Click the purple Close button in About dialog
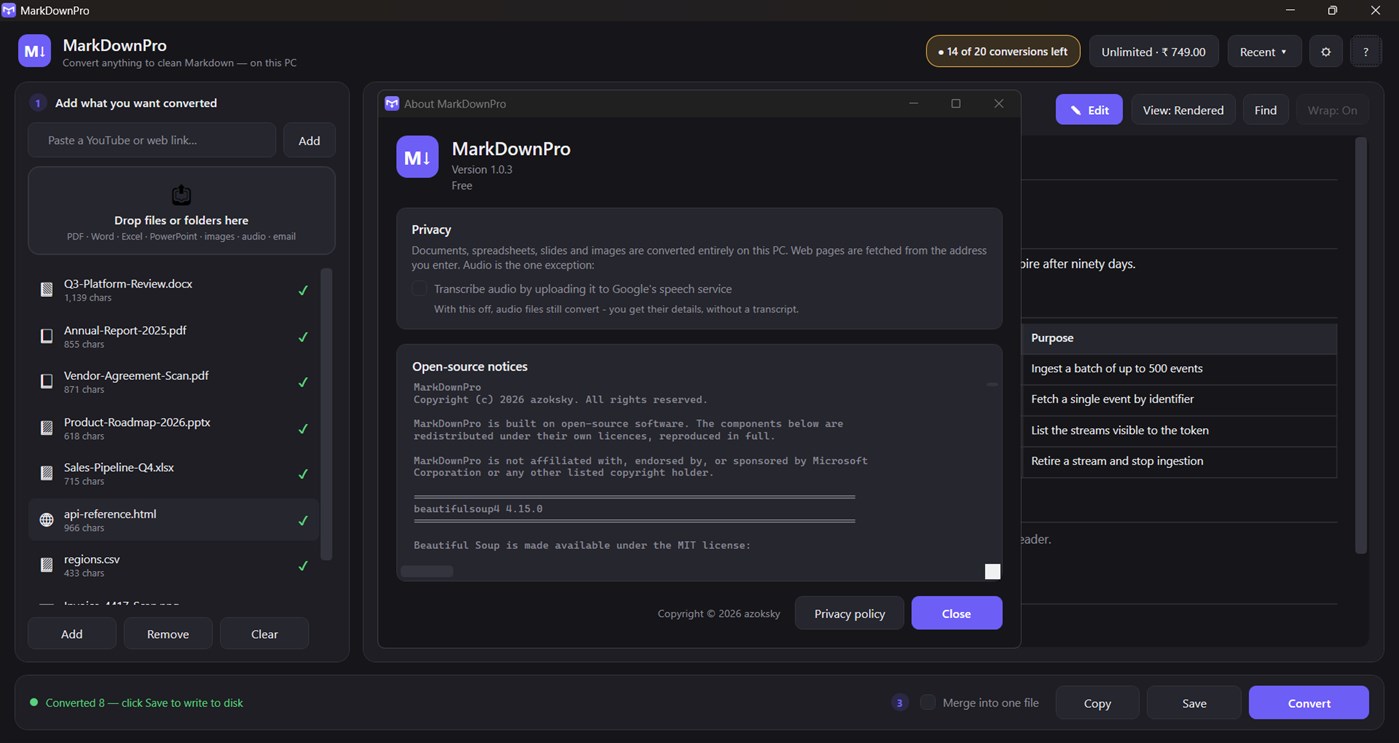1399x743 pixels. click(956, 613)
